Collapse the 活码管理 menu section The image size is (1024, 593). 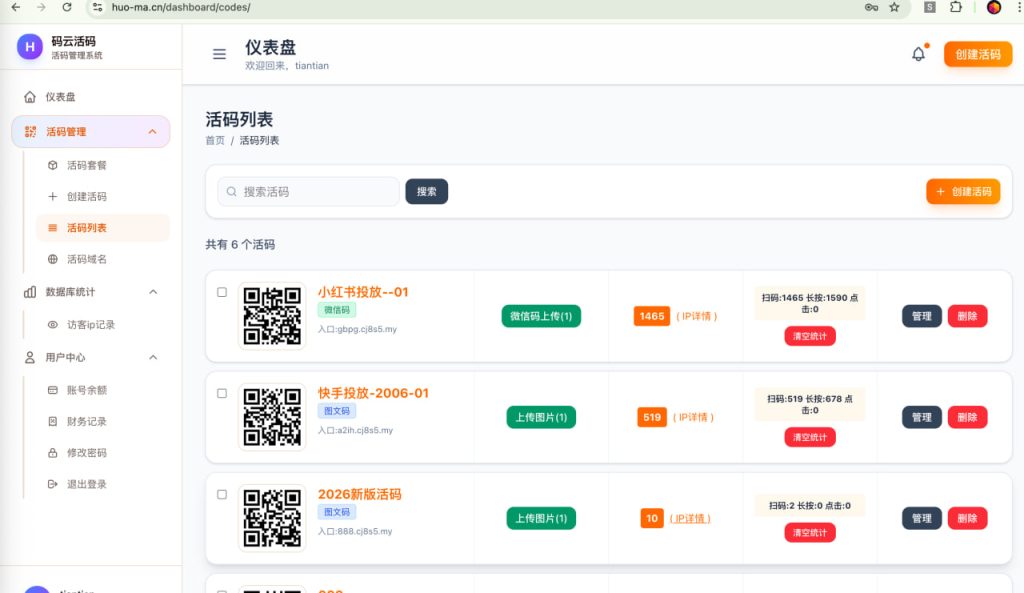[x=152, y=132]
